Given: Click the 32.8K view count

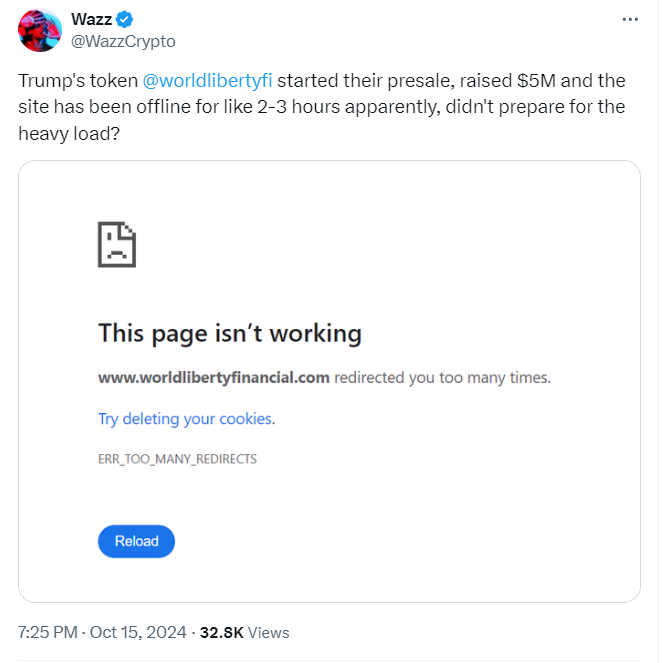Looking at the screenshot, I should [x=222, y=632].
